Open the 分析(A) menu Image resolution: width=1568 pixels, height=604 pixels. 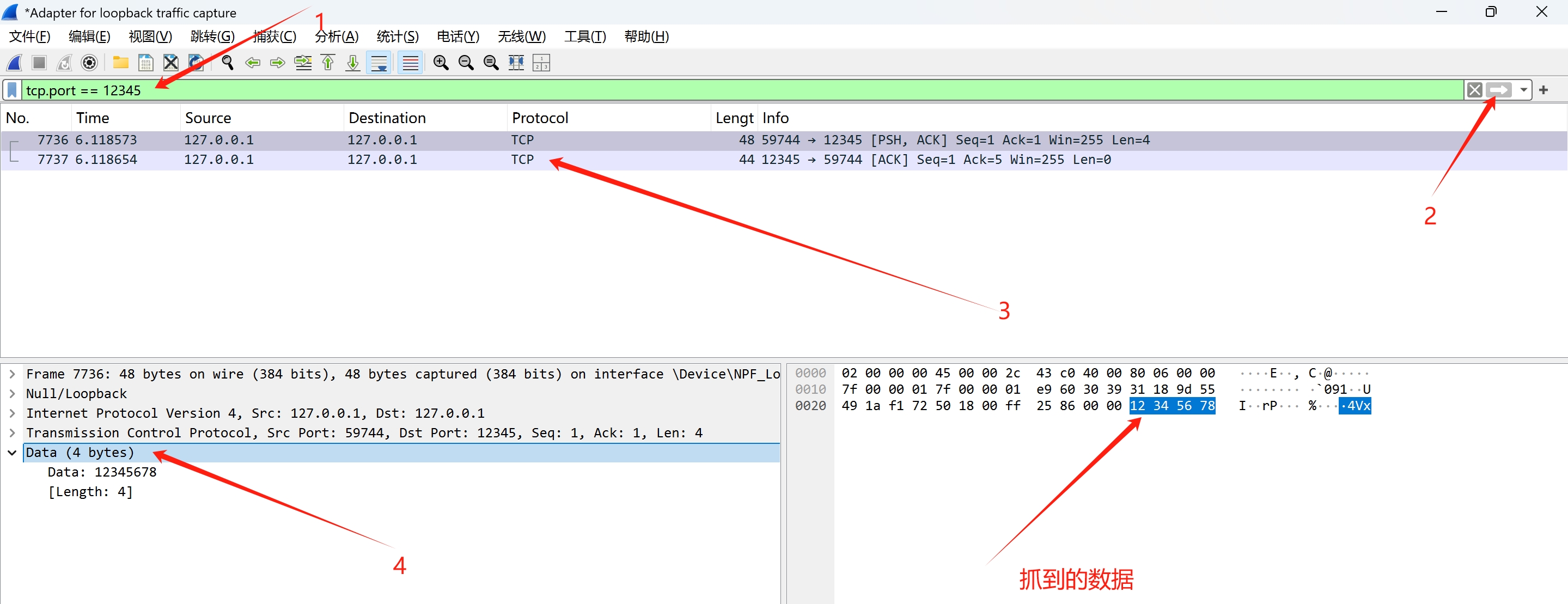[x=337, y=36]
